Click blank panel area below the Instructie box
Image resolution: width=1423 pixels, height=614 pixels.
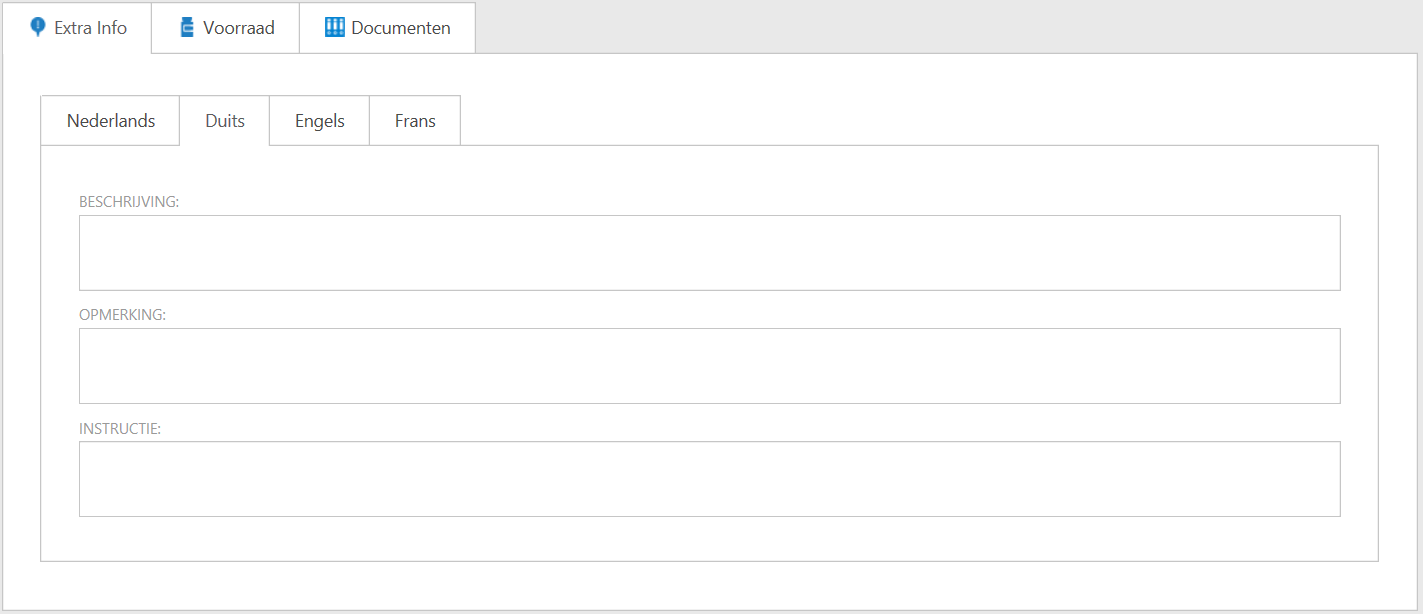coord(709,539)
